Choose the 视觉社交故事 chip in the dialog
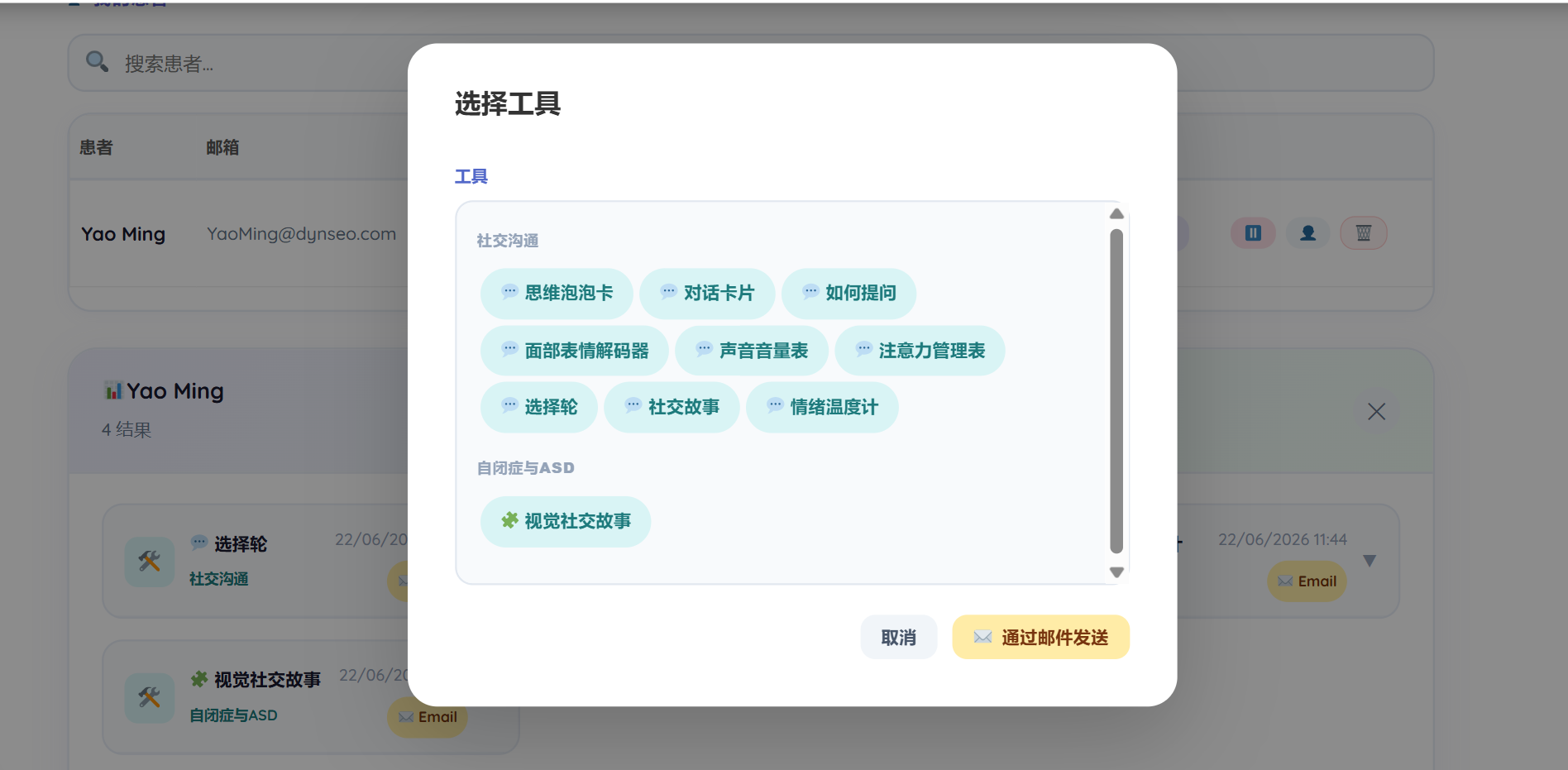This screenshot has height=770, width=1568. coord(566,521)
